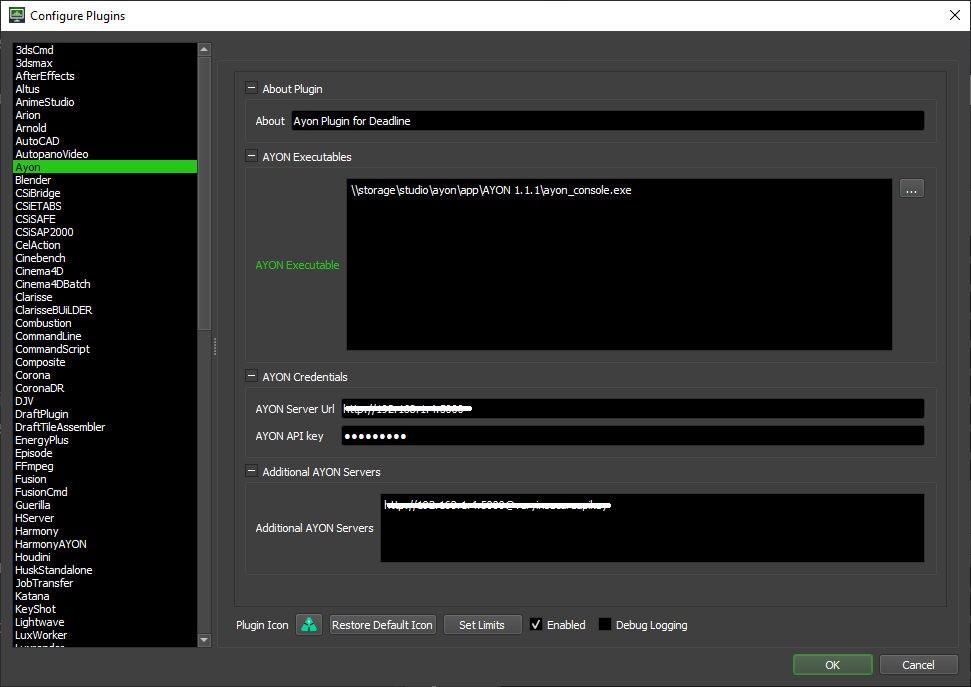
Task: Collapse the AYON Credentials section
Action: (x=251, y=377)
